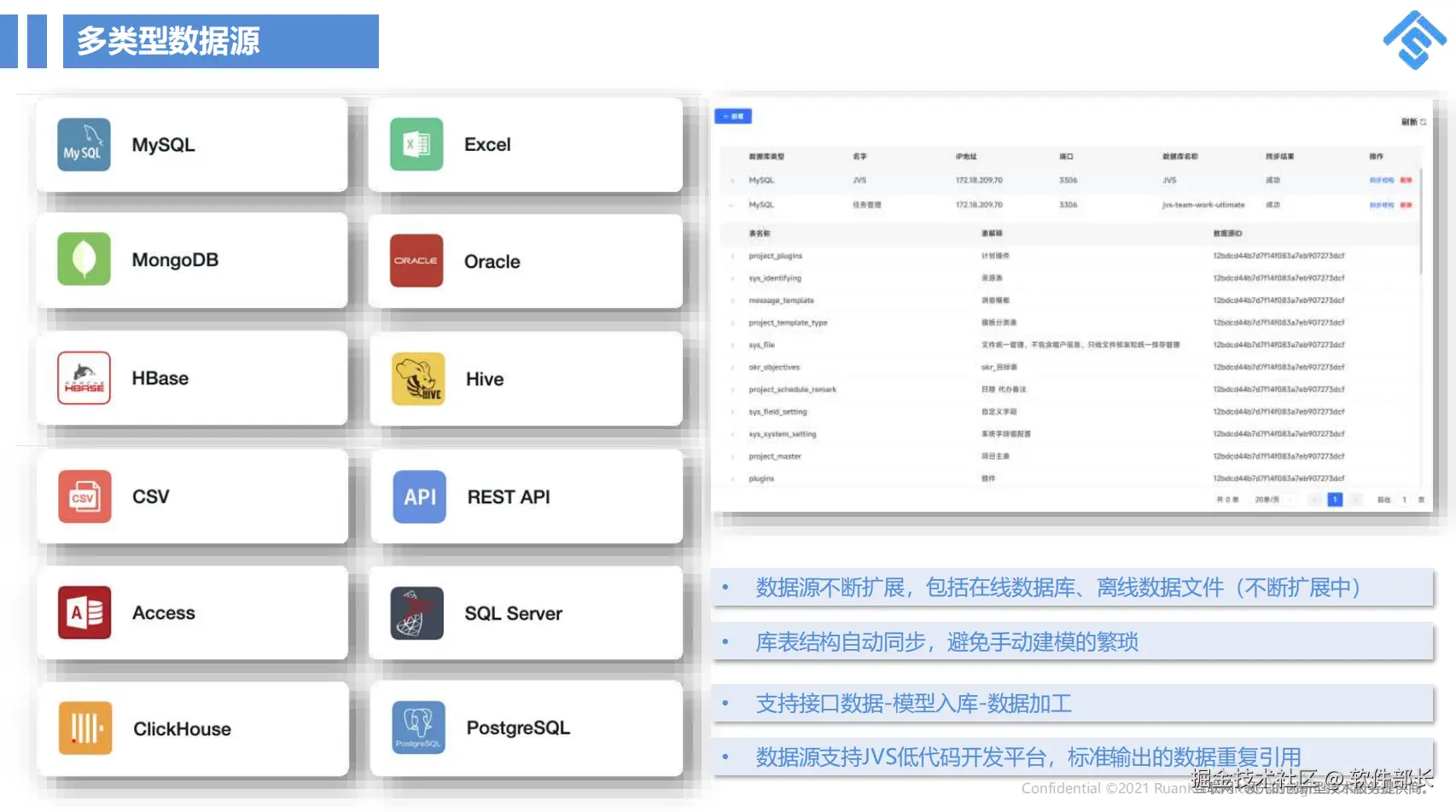This screenshot has width=1456, height=812.
Task: Go to the next page in pagination
Action: [x=1355, y=500]
